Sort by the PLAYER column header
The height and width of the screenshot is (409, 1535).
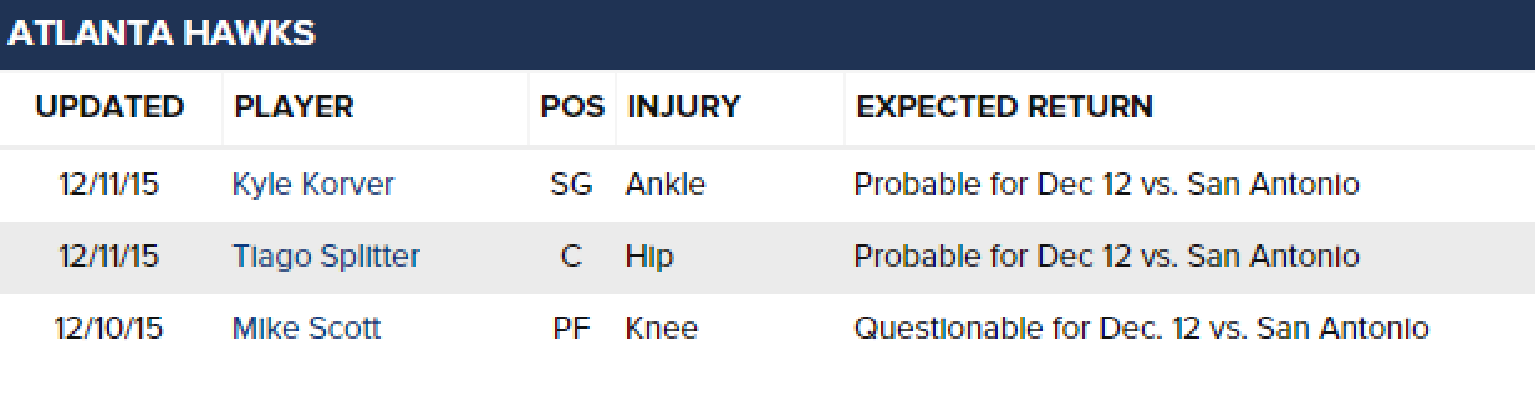click(294, 107)
